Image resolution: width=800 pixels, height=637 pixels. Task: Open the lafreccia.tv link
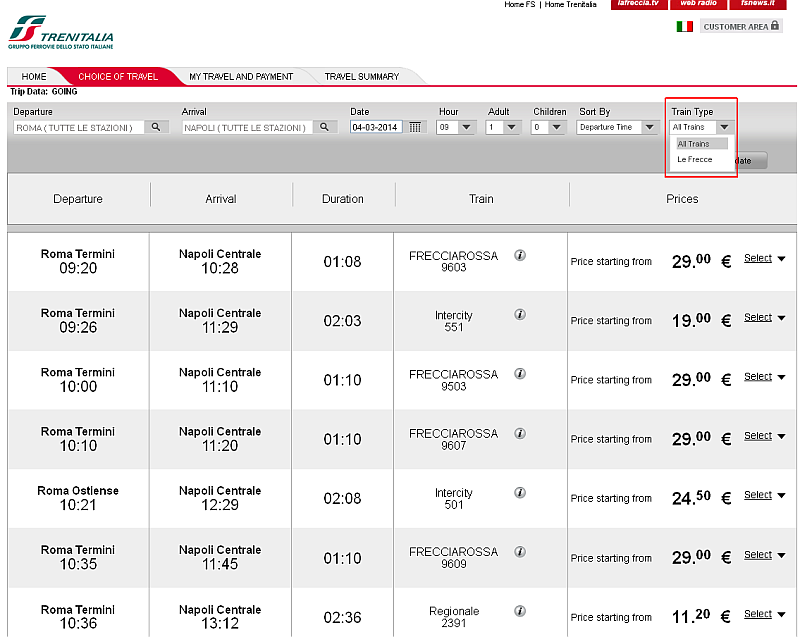pos(639,4)
